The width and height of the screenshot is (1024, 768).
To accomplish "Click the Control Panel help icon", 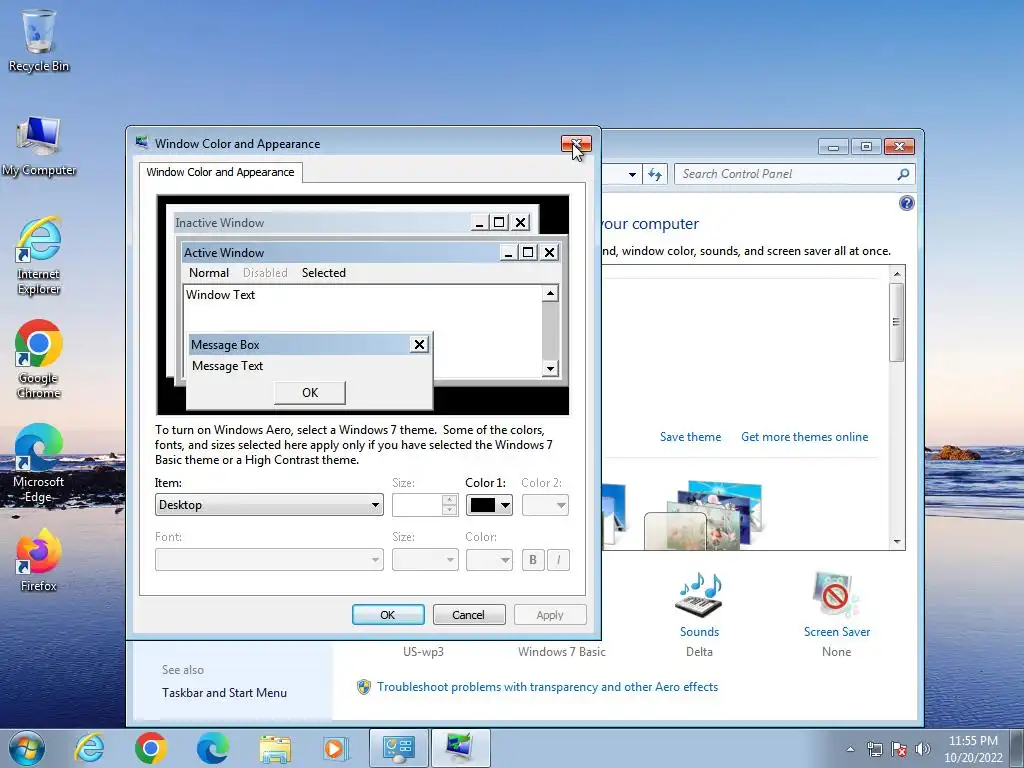I will 906,203.
